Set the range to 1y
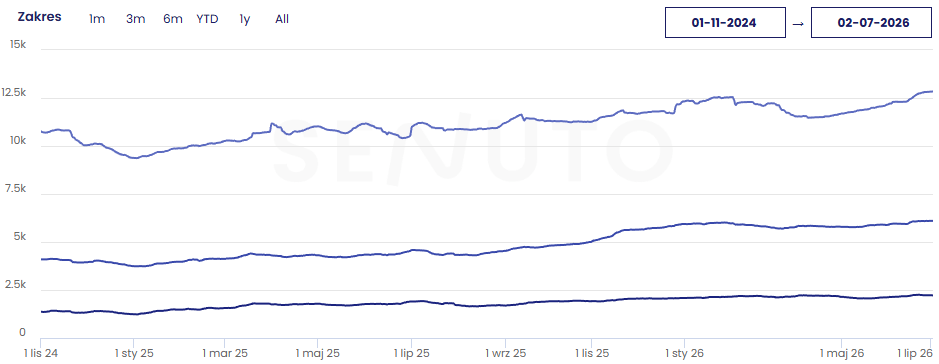The width and height of the screenshot is (939, 364). coord(244,19)
